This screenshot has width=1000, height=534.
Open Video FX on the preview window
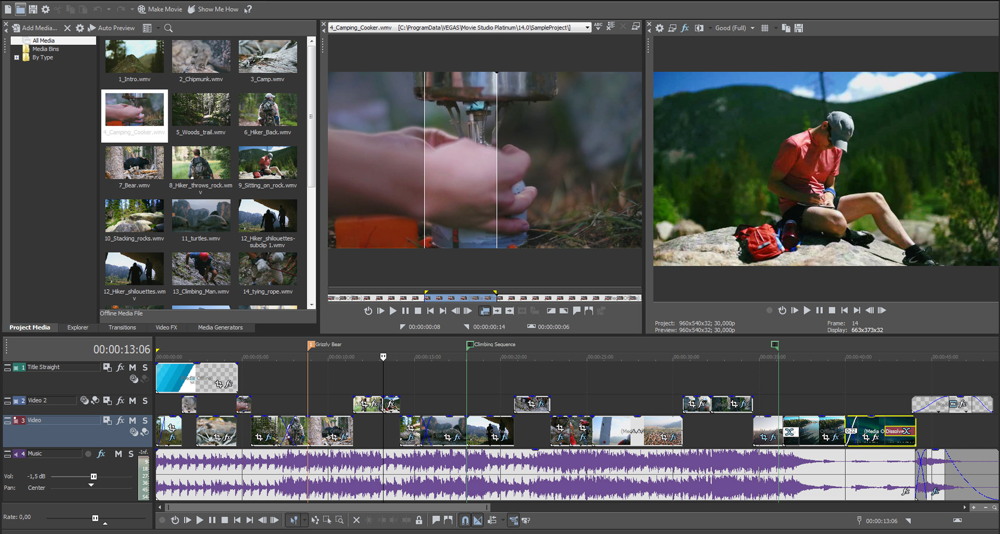point(685,28)
